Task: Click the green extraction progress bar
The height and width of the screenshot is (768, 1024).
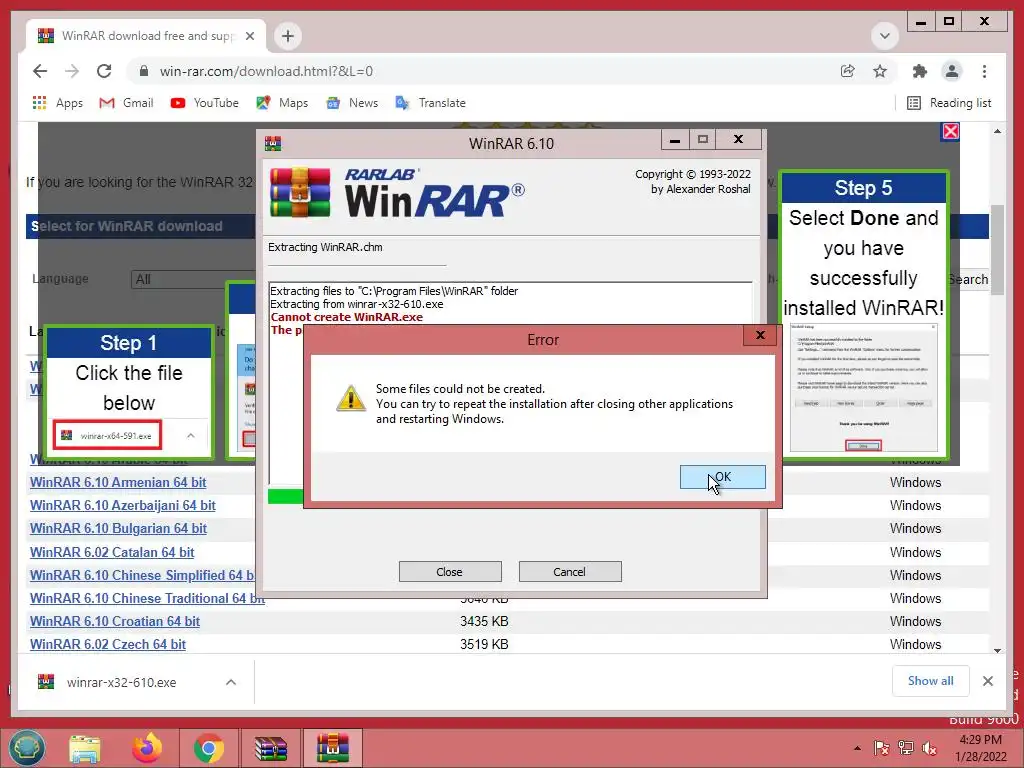Action: [x=285, y=496]
